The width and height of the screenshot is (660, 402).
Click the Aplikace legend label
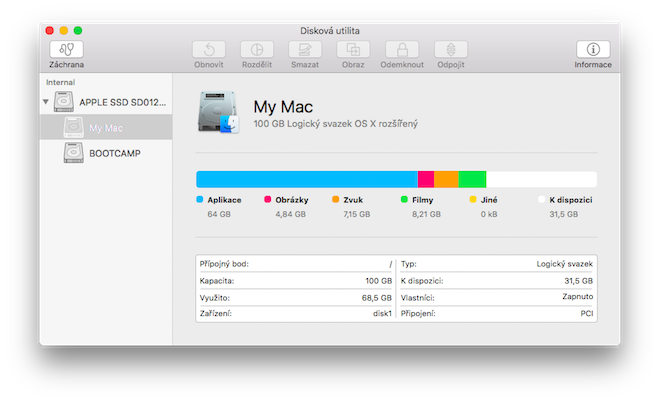[x=224, y=200]
